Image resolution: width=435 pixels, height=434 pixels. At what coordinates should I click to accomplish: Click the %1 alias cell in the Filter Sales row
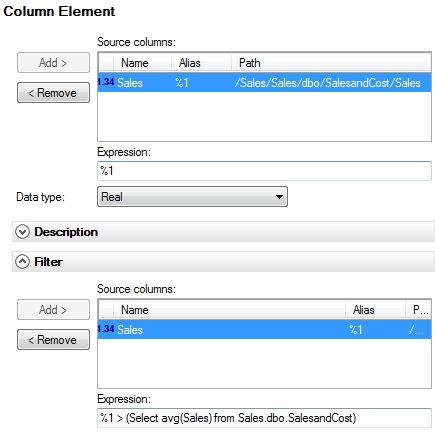pyautogui.click(x=356, y=330)
